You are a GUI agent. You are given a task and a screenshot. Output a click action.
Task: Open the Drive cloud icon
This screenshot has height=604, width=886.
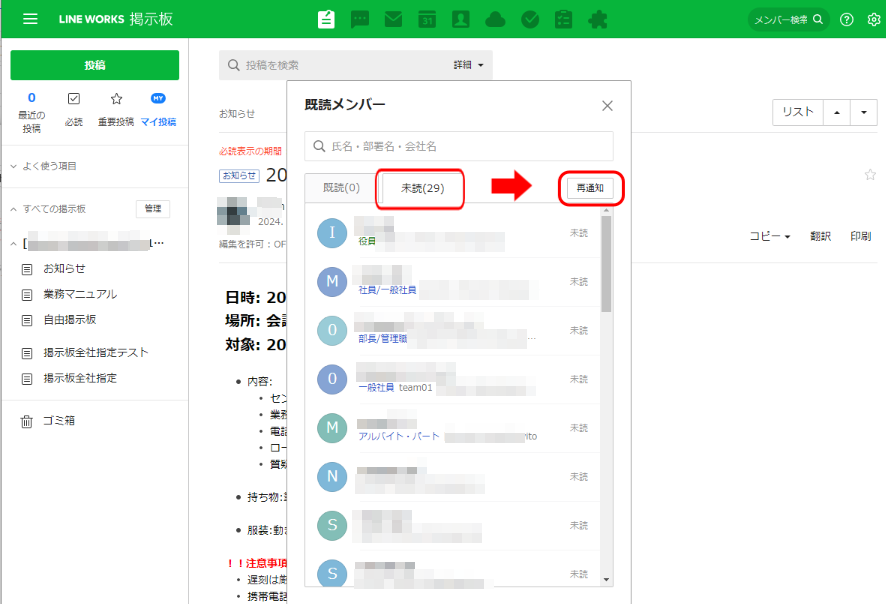coord(495,19)
